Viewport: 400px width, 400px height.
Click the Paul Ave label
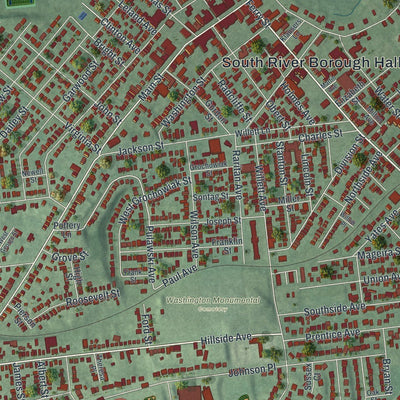[179, 276]
